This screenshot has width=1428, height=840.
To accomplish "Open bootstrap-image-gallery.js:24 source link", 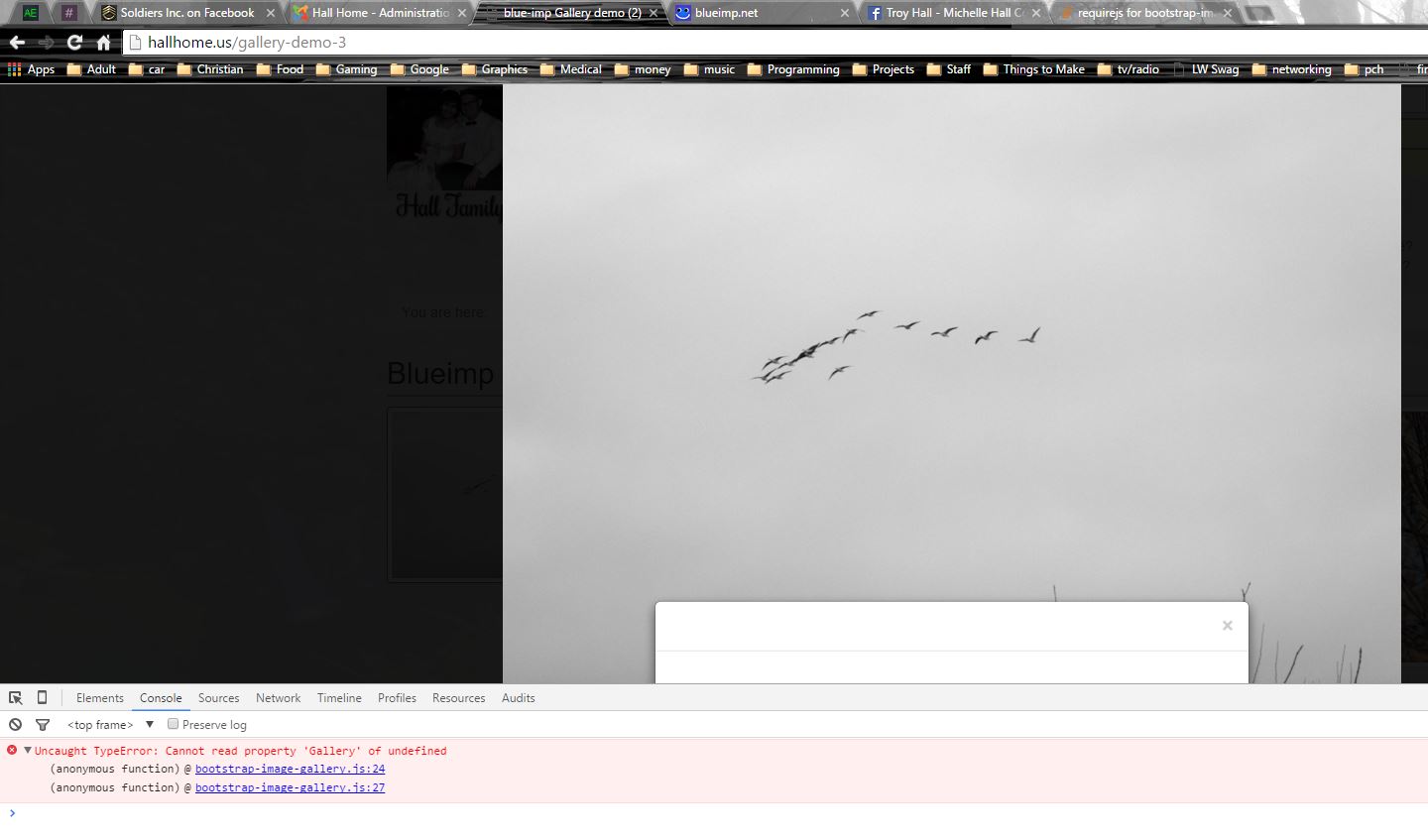I will click(x=290, y=769).
